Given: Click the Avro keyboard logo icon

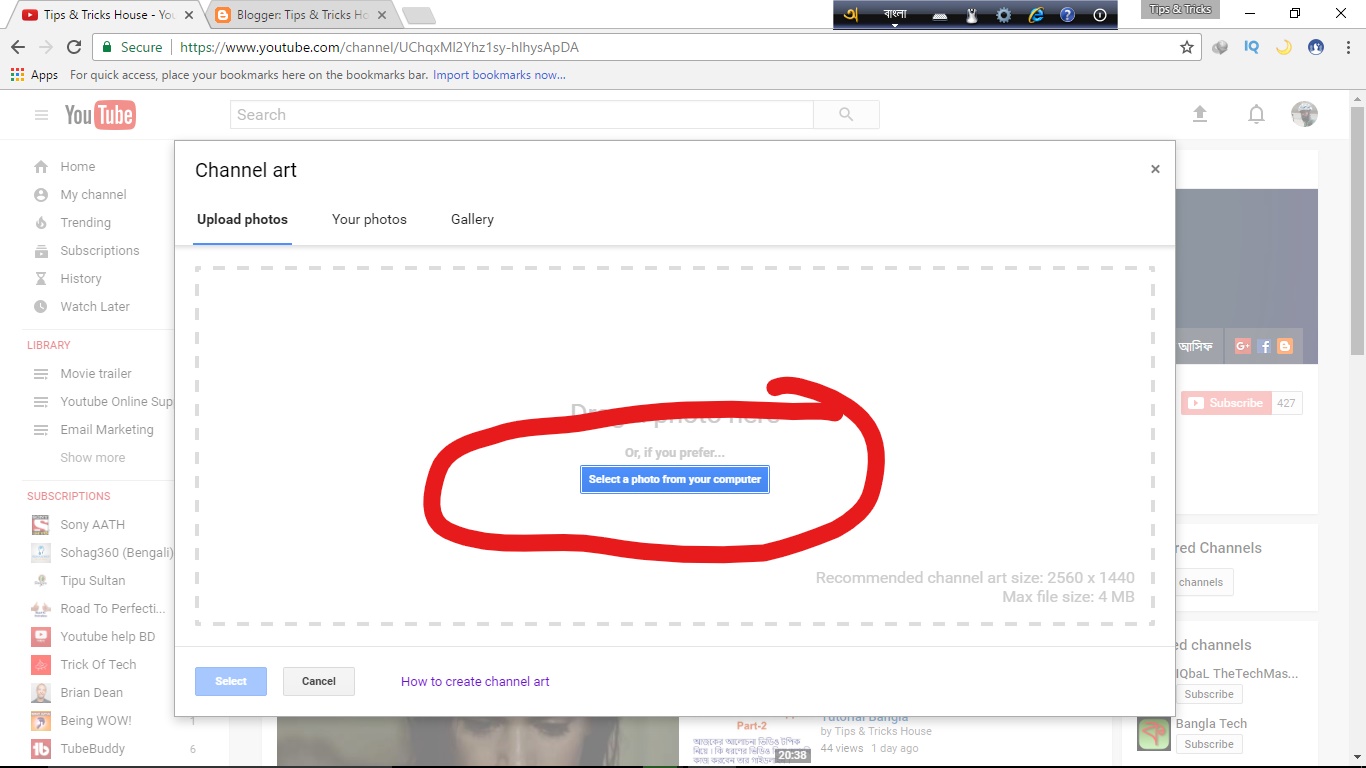Looking at the screenshot, I should pyautogui.click(x=851, y=15).
